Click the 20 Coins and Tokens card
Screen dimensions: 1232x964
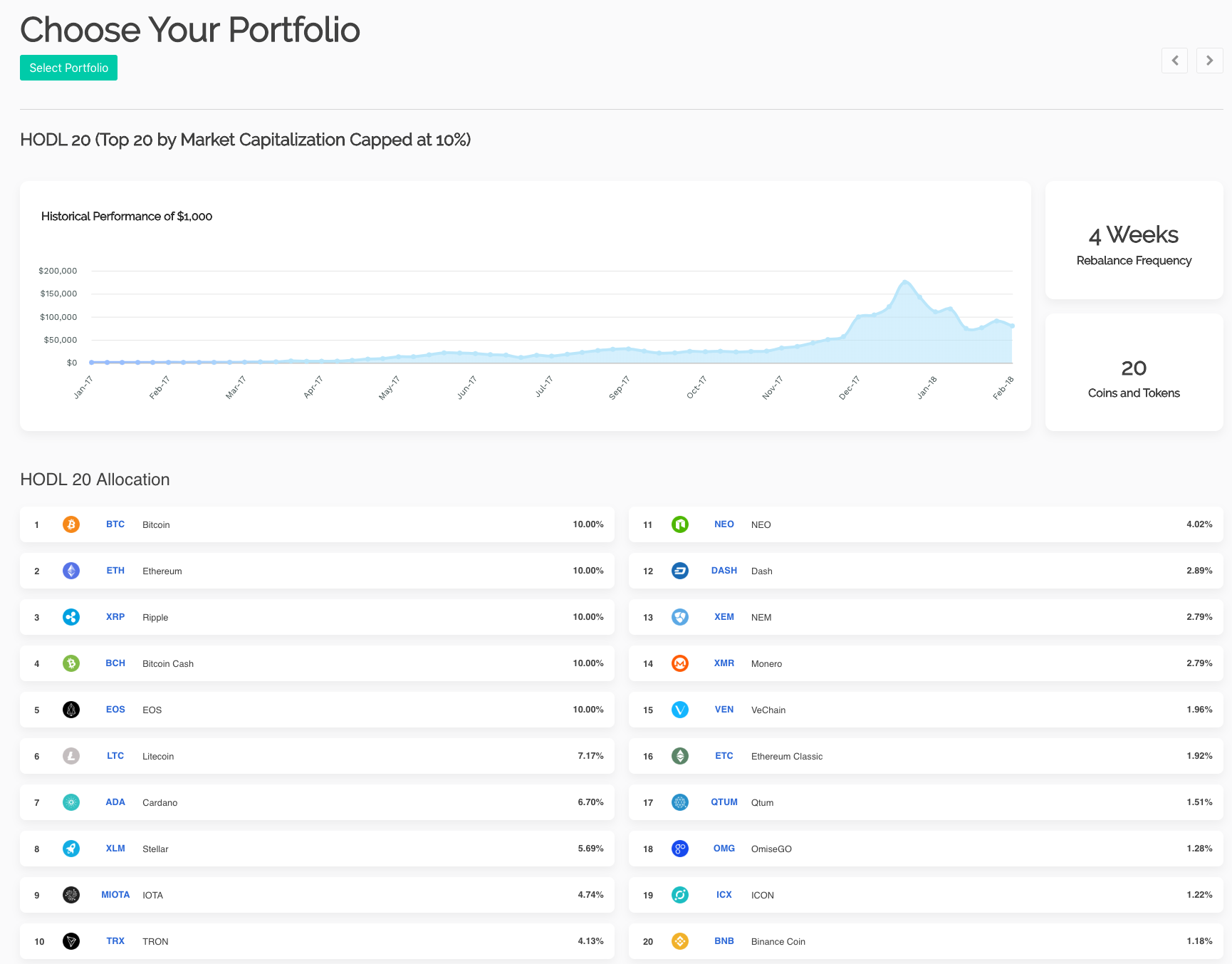pyautogui.click(x=1134, y=372)
